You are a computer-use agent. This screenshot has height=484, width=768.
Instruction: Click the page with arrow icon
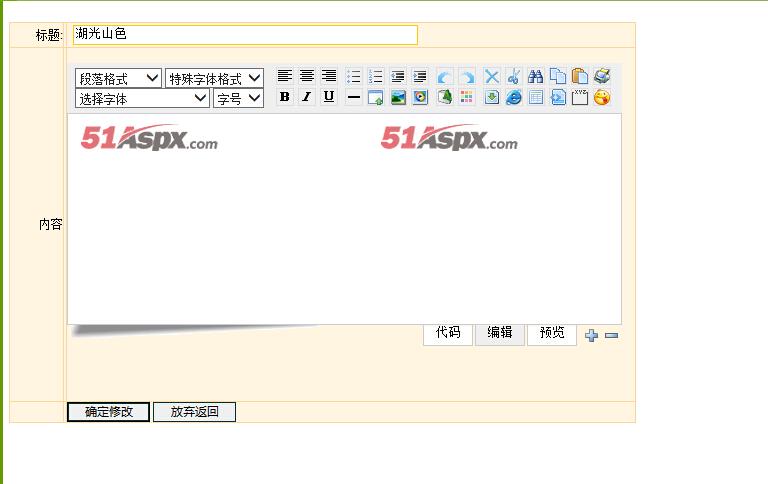click(x=558, y=97)
